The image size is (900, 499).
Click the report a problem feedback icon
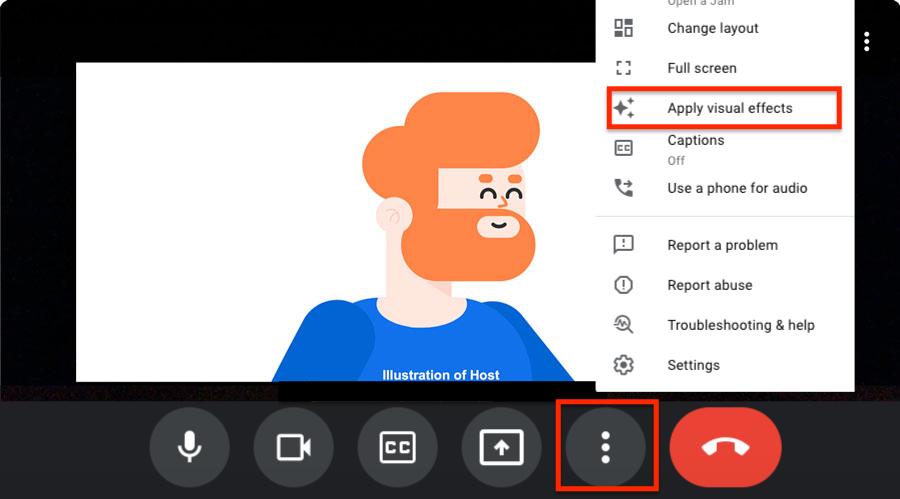(623, 245)
